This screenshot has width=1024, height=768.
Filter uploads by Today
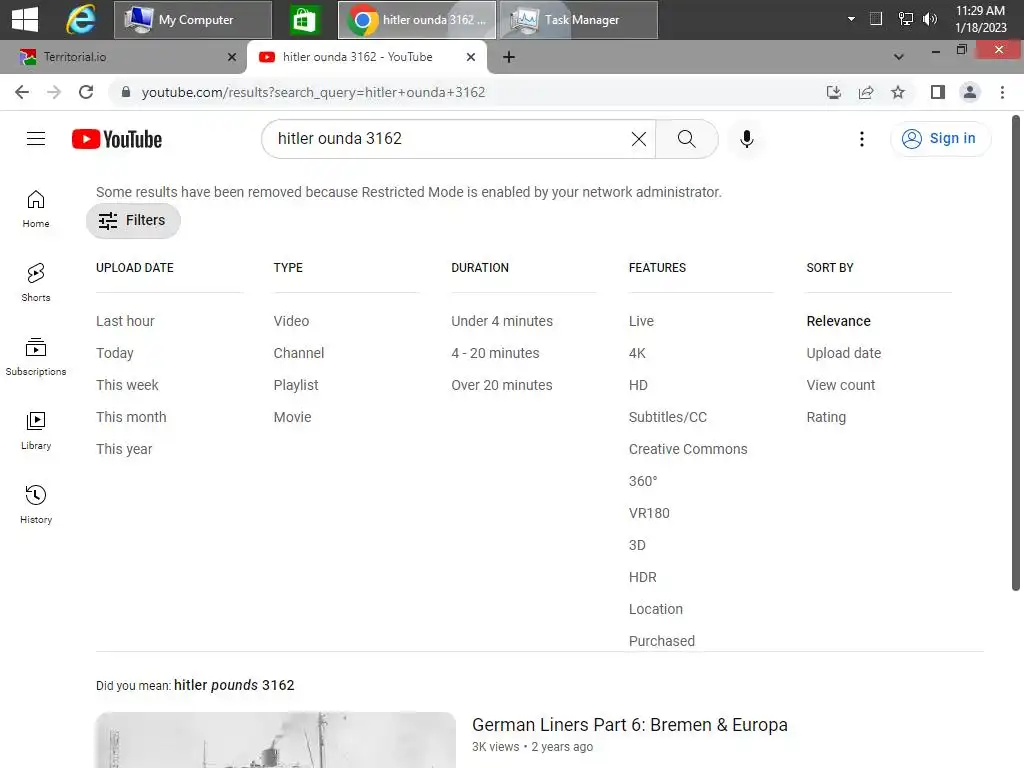[x=115, y=353]
